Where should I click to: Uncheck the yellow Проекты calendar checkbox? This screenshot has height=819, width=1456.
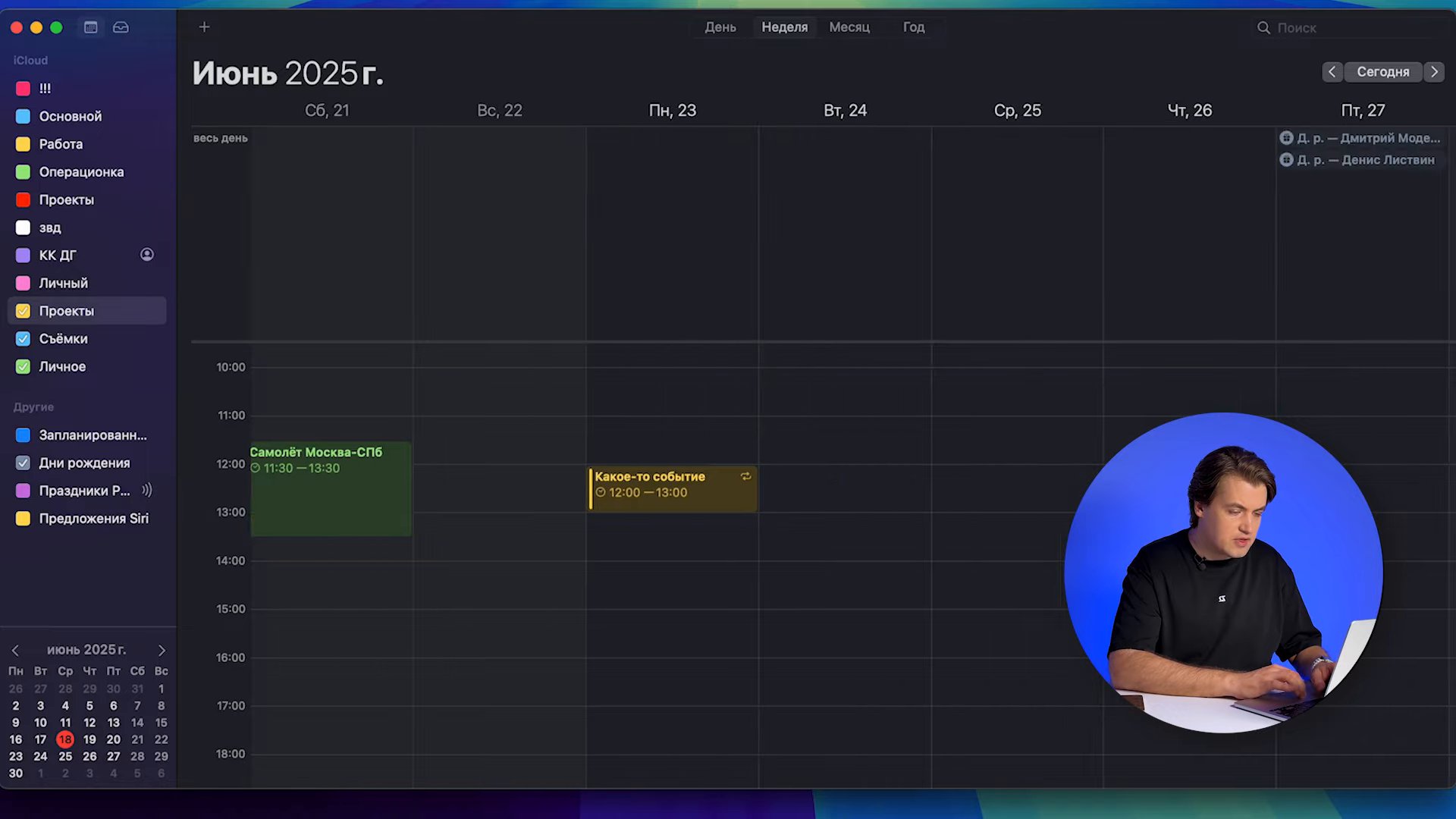tap(24, 311)
